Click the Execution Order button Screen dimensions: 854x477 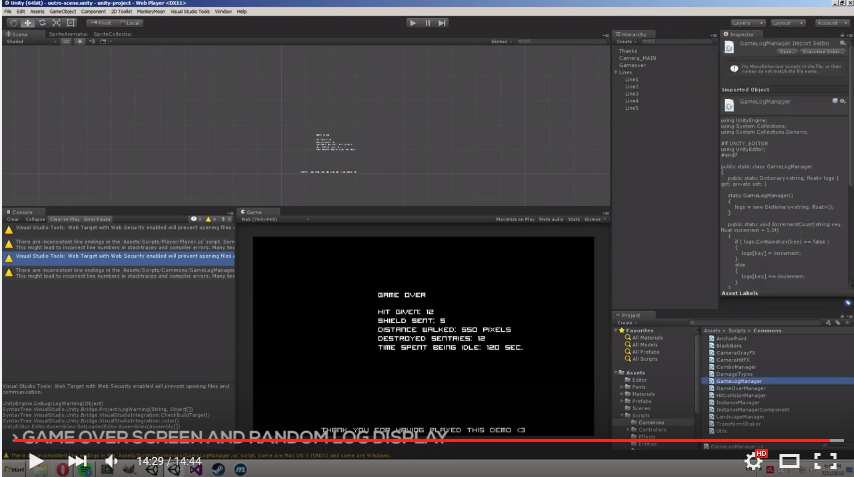click(821, 52)
